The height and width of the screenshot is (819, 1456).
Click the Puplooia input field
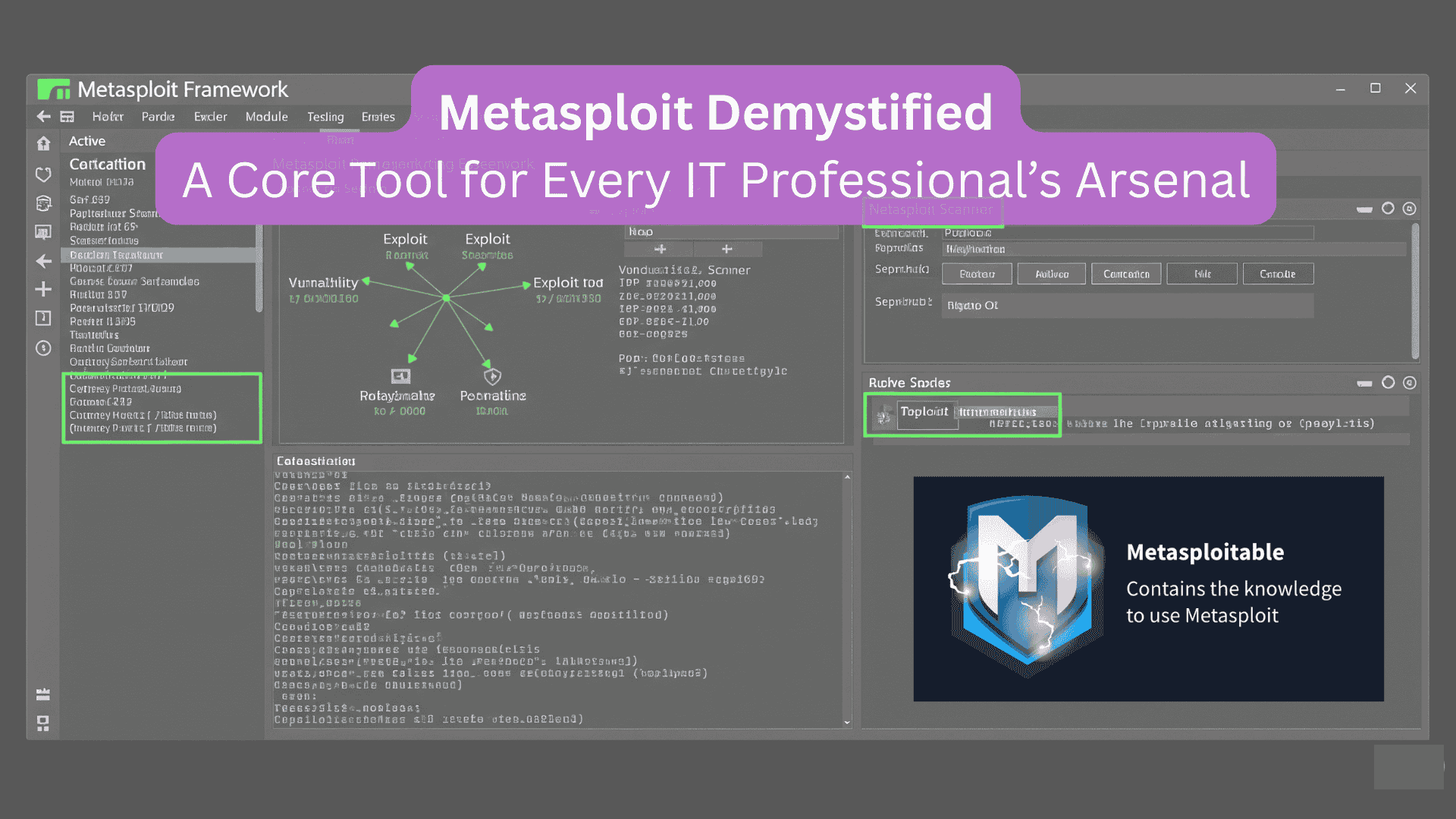click(1128, 233)
